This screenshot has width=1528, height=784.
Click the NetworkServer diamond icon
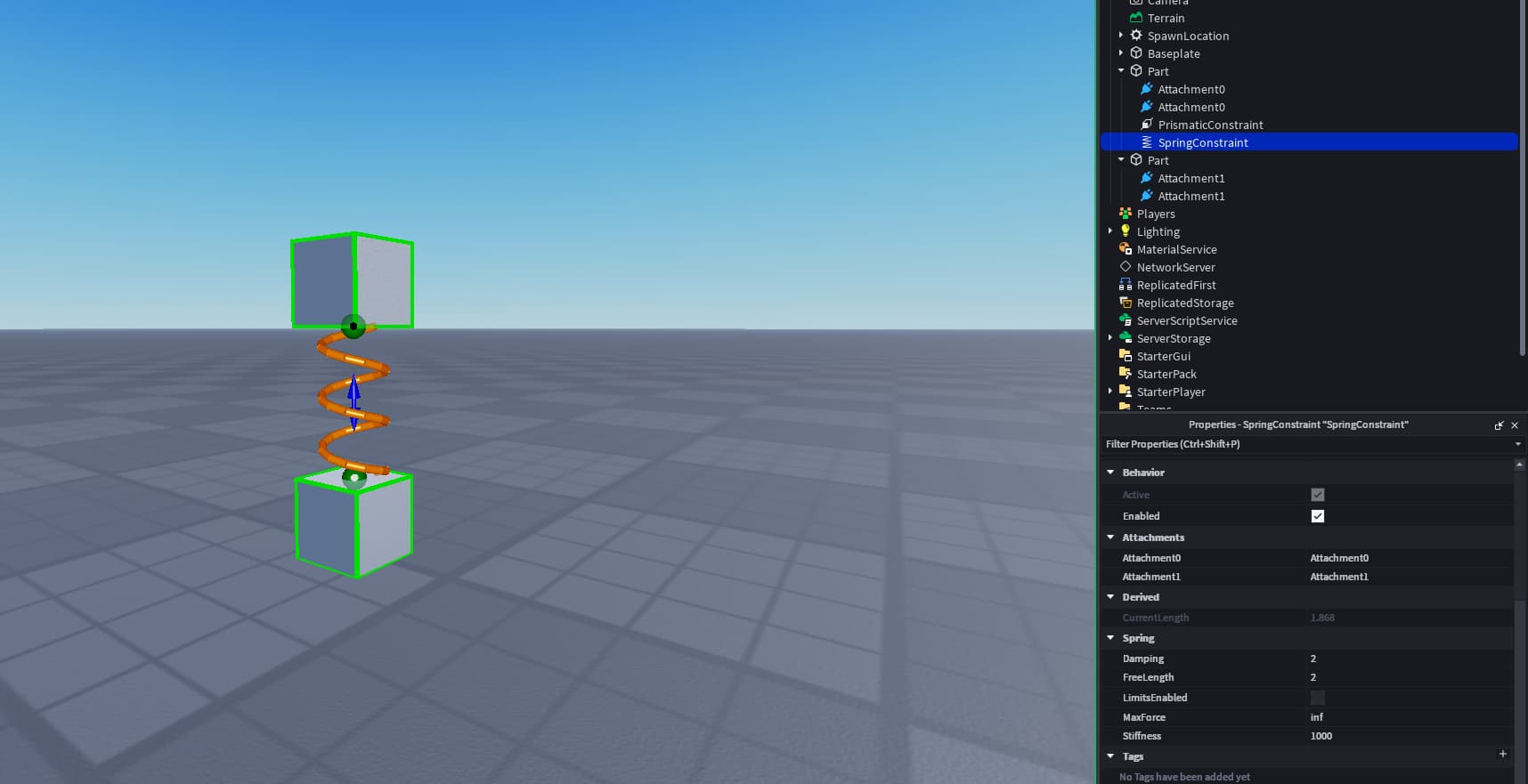tap(1125, 267)
